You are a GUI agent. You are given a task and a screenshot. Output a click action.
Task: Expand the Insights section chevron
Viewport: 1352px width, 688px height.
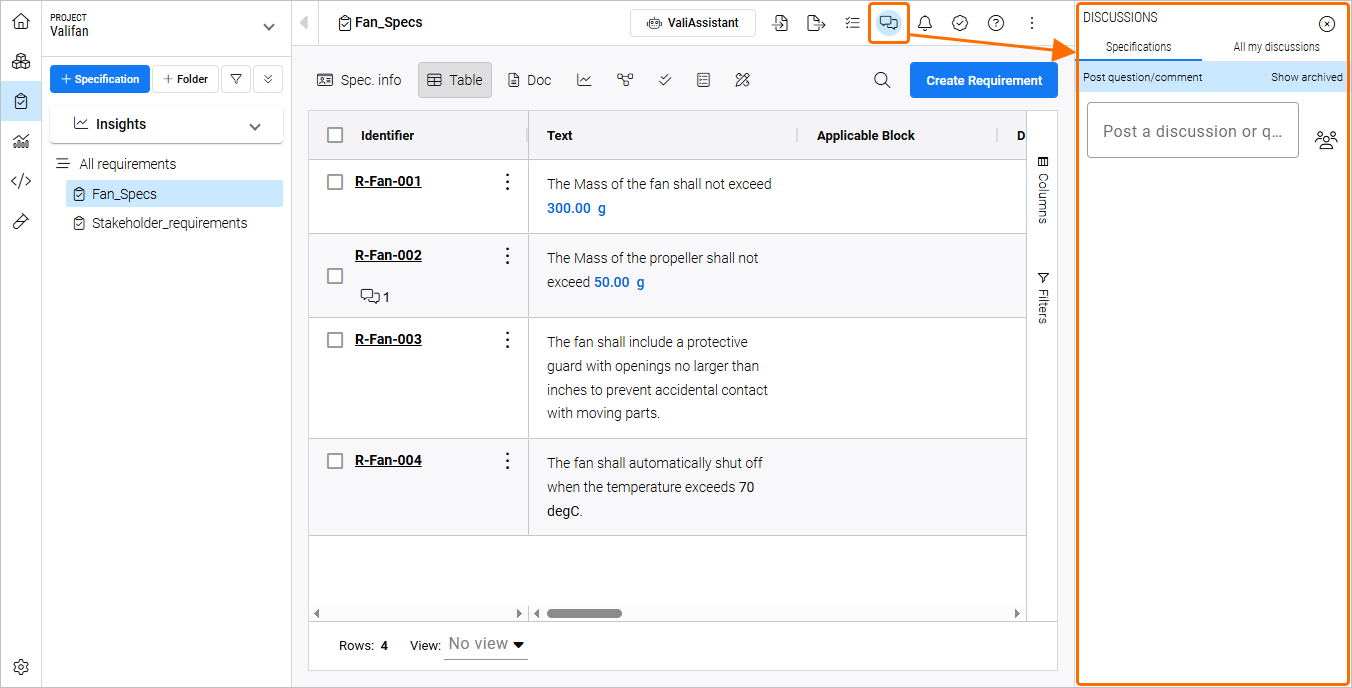pyautogui.click(x=255, y=126)
